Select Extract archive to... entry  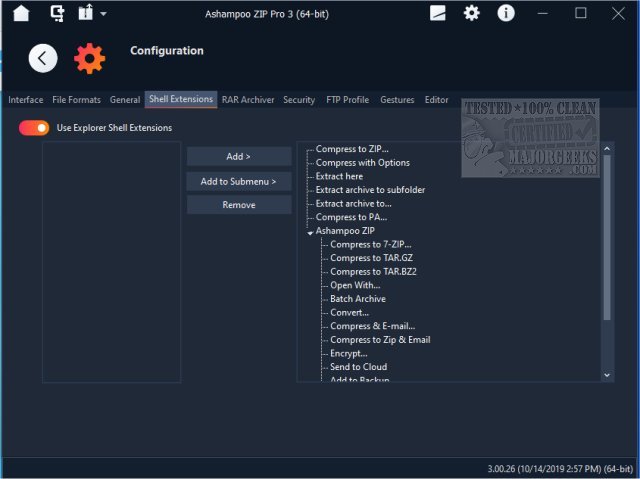point(353,204)
